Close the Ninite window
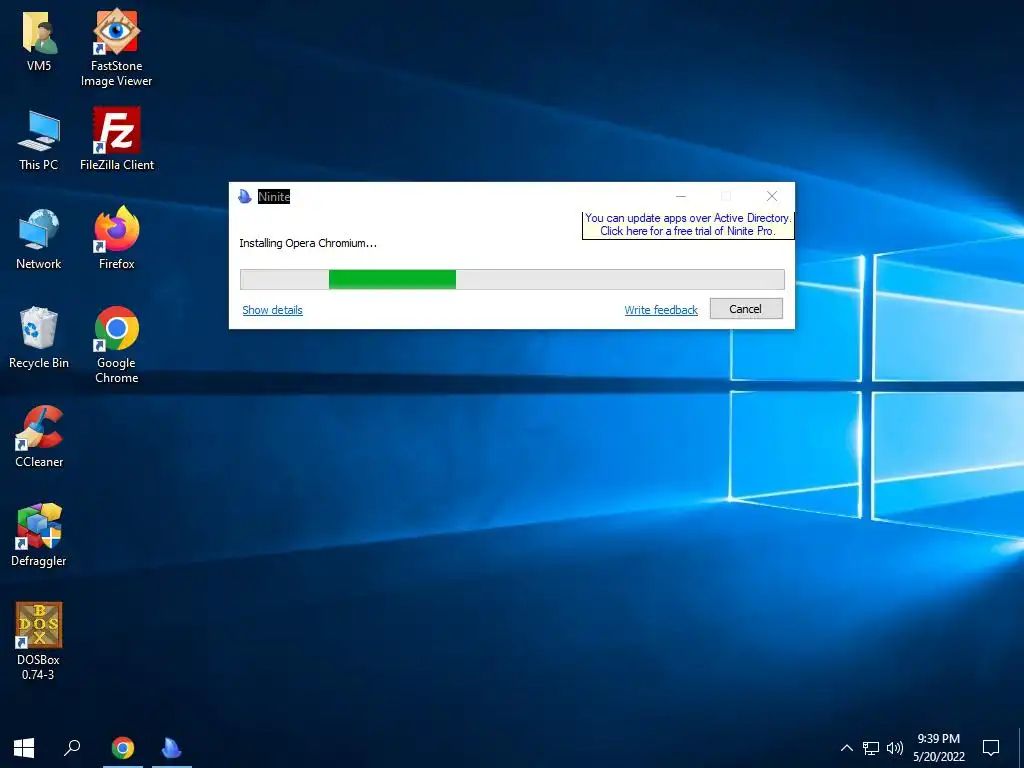The image size is (1024, 768). pos(772,196)
